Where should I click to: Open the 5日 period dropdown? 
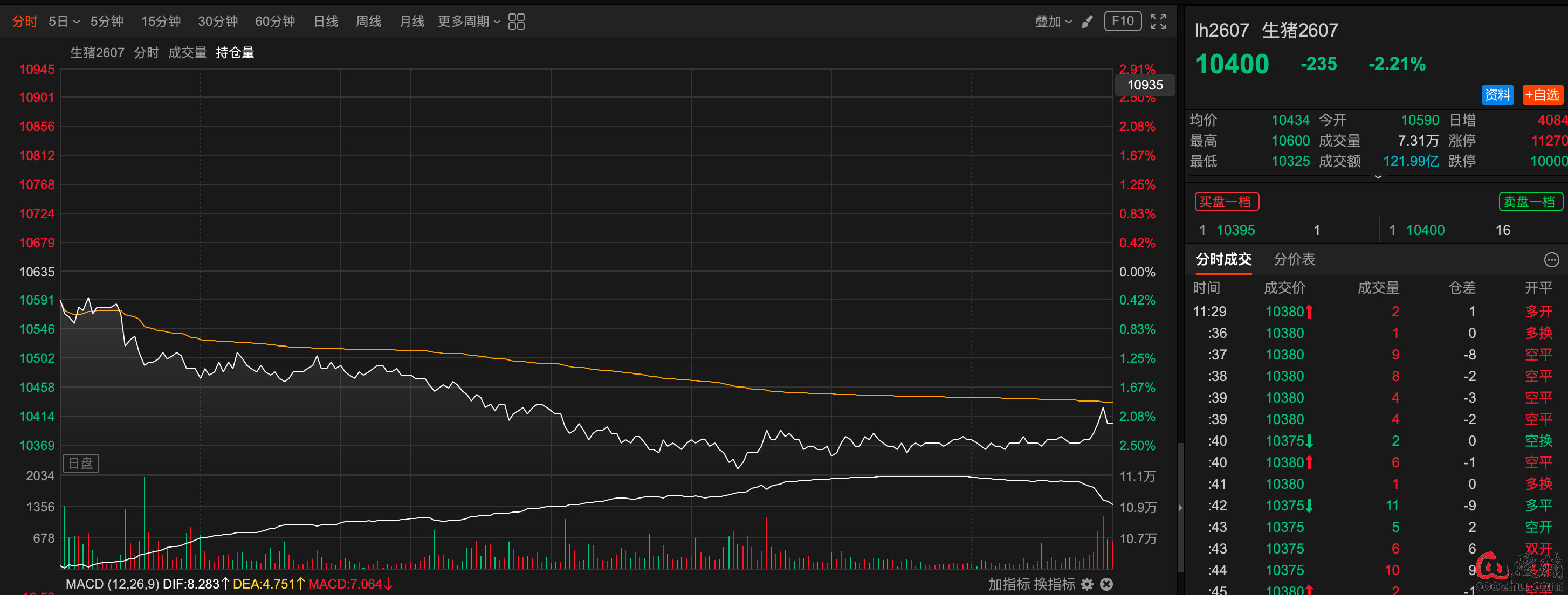click(x=64, y=22)
